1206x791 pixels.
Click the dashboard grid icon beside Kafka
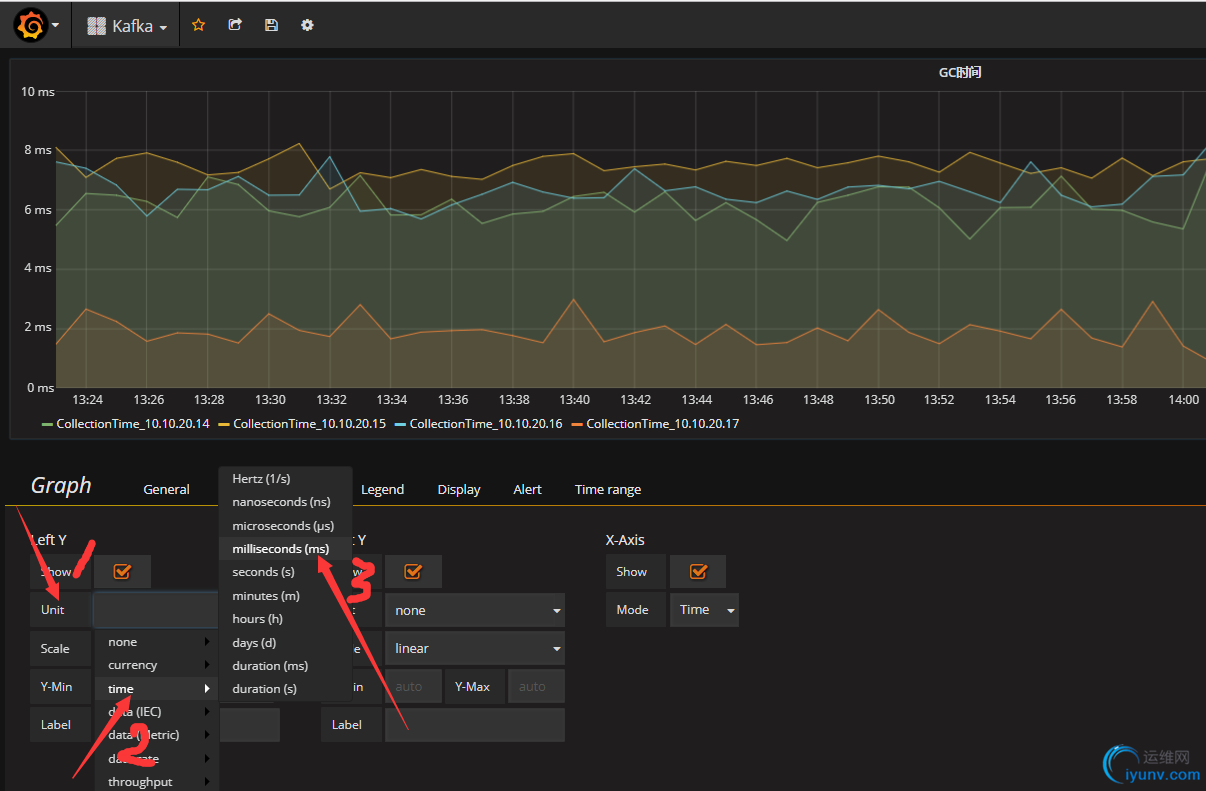(x=96, y=27)
